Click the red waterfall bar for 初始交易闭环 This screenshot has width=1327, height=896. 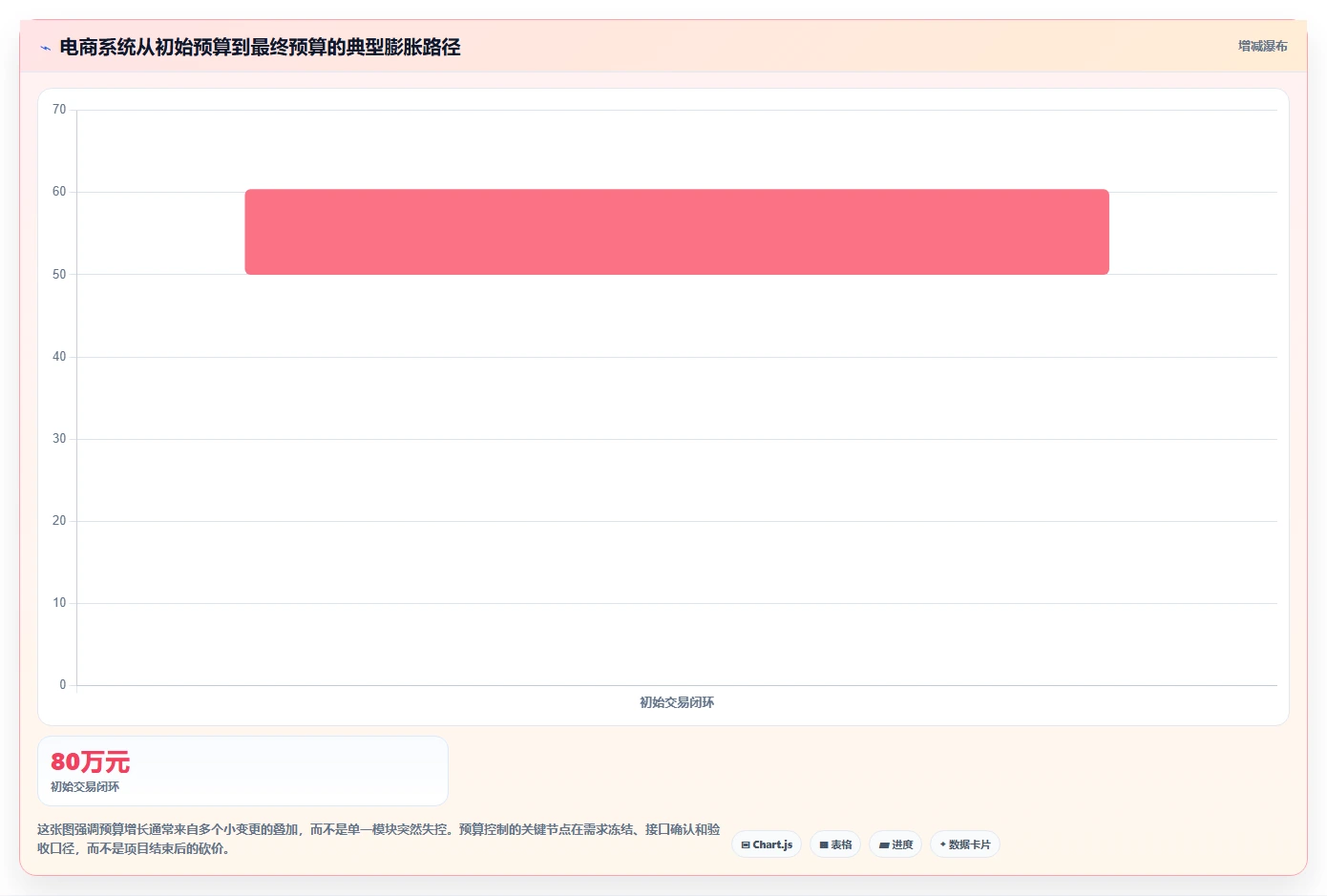point(677,232)
